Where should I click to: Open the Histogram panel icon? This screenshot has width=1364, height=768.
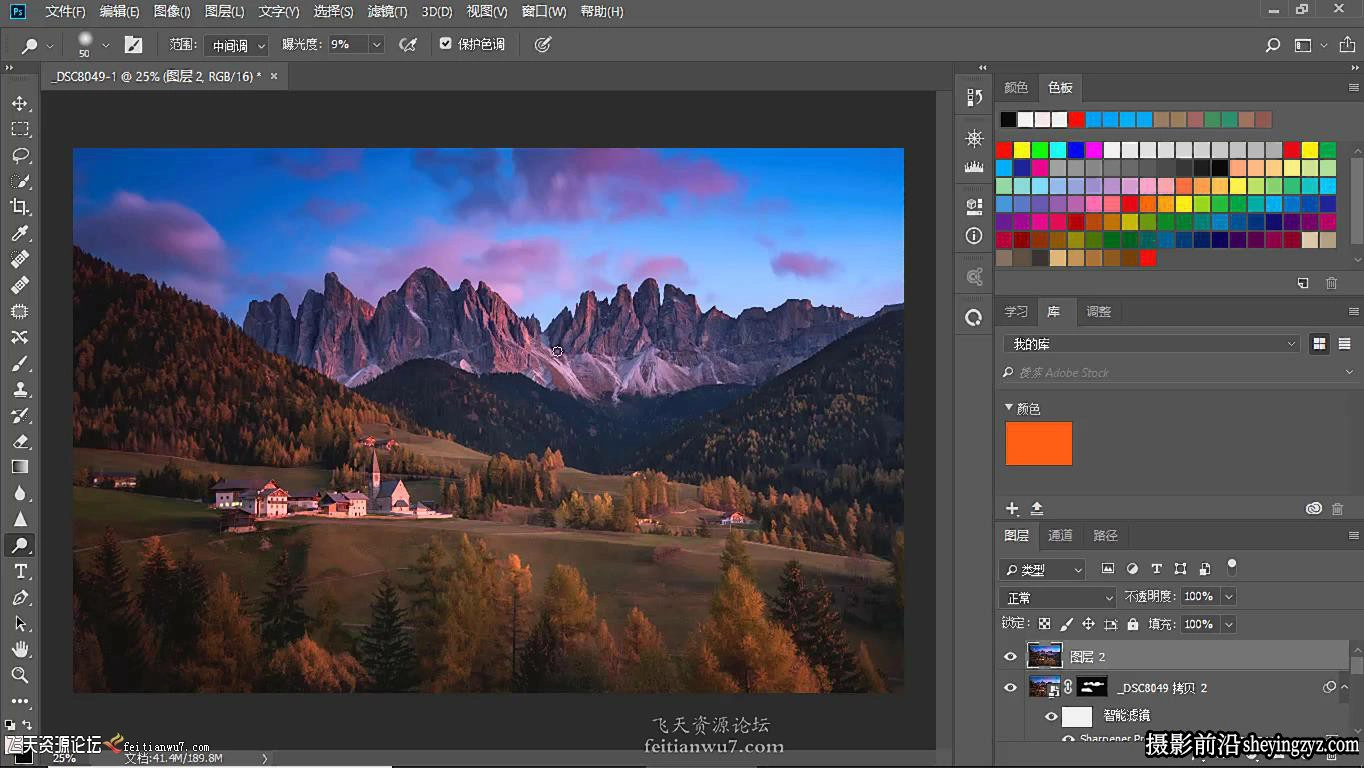coord(974,167)
